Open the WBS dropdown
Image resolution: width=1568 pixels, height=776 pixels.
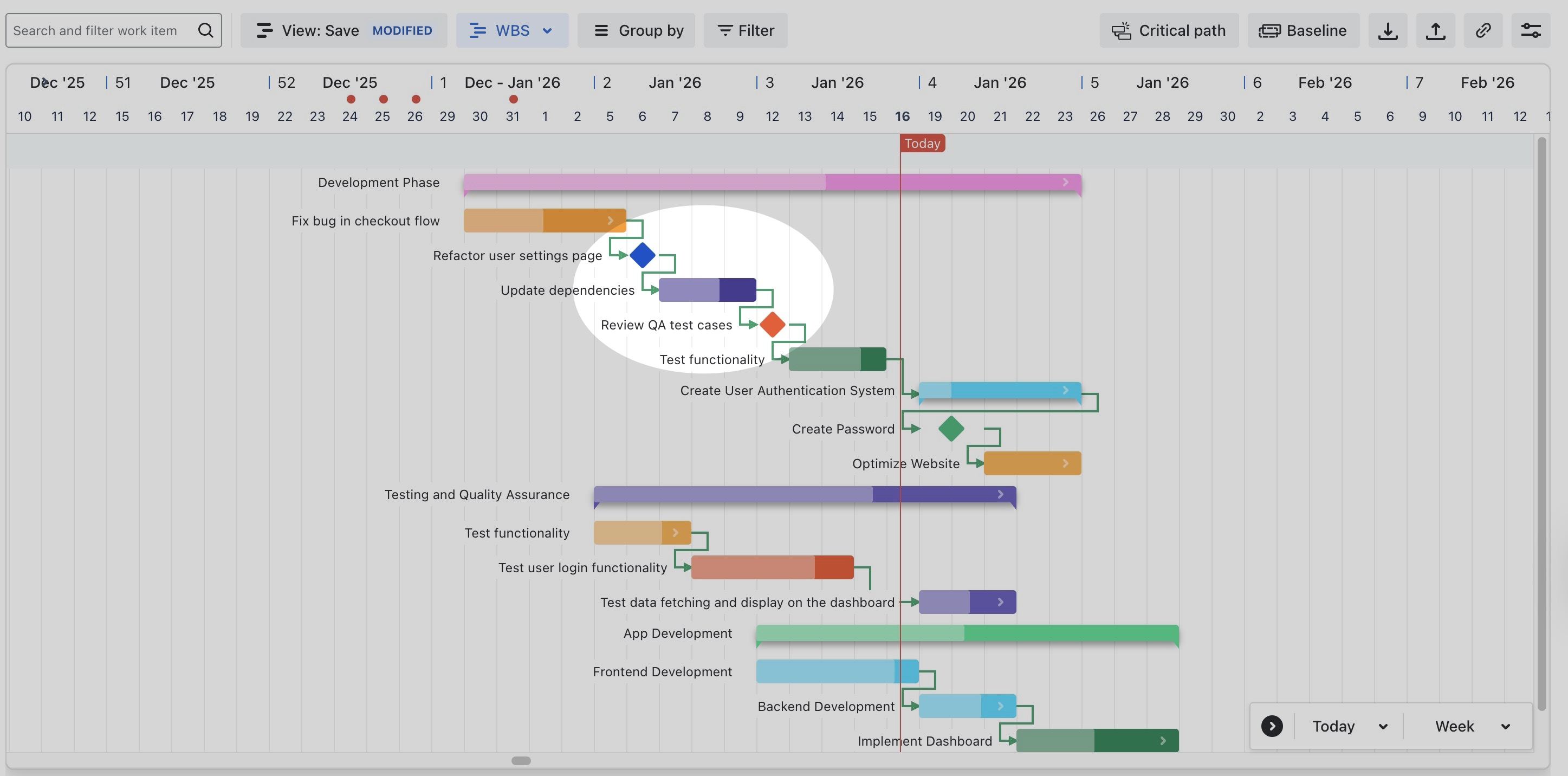(512, 30)
